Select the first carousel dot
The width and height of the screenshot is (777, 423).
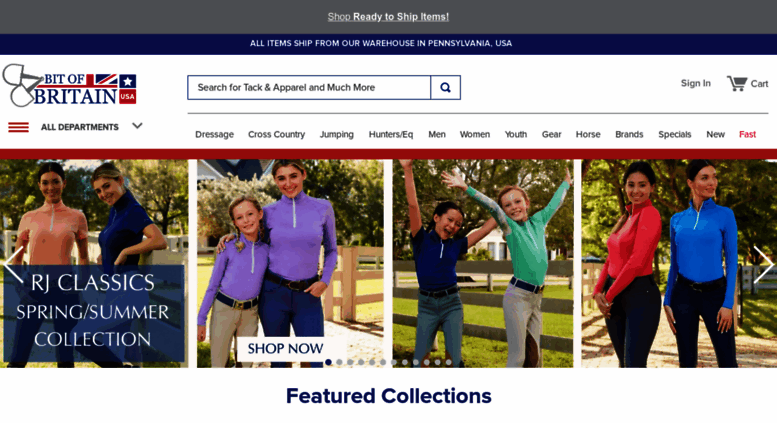[x=328, y=362]
